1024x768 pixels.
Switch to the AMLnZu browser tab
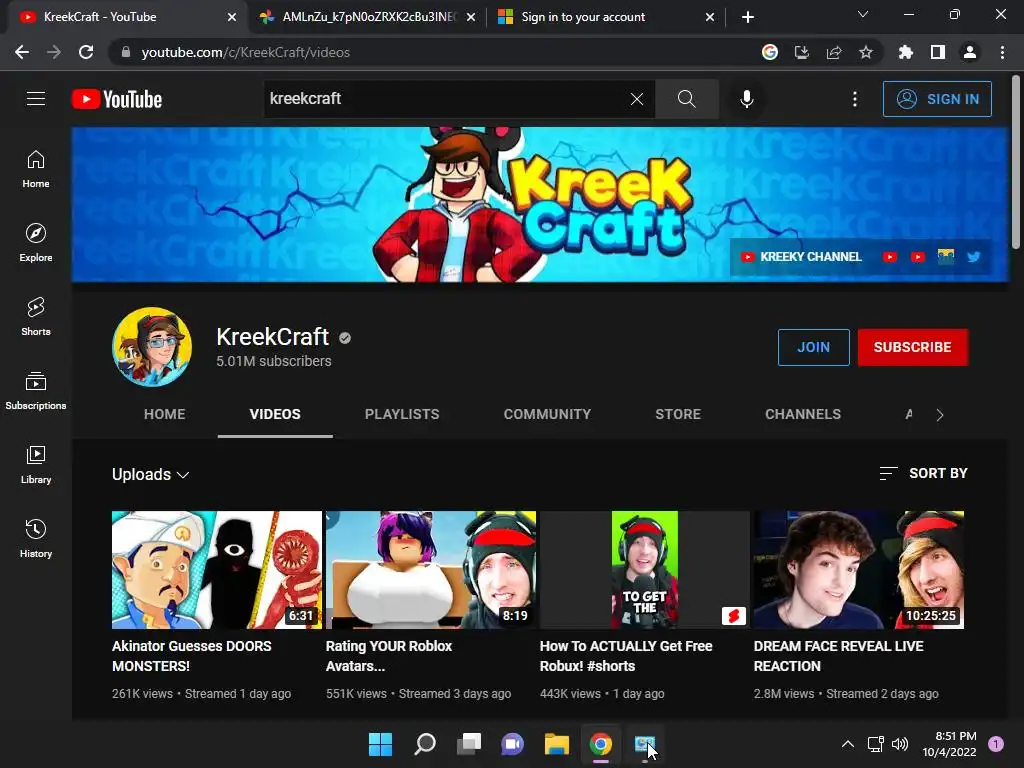click(368, 17)
